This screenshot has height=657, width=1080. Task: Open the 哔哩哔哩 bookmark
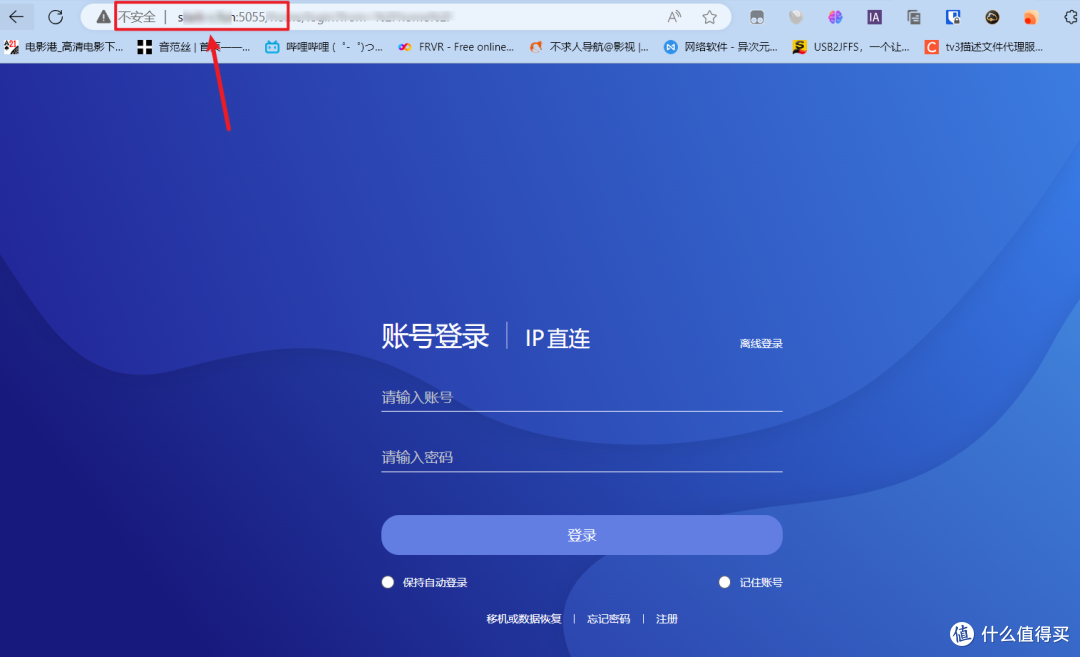click(x=324, y=47)
